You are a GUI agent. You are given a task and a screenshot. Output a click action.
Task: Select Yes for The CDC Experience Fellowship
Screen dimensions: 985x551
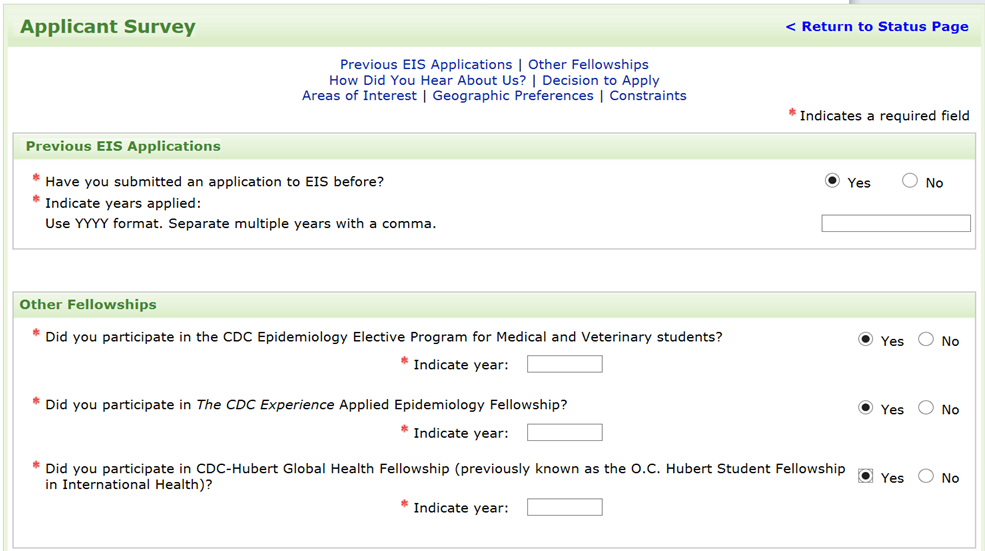tap(865, 408)
